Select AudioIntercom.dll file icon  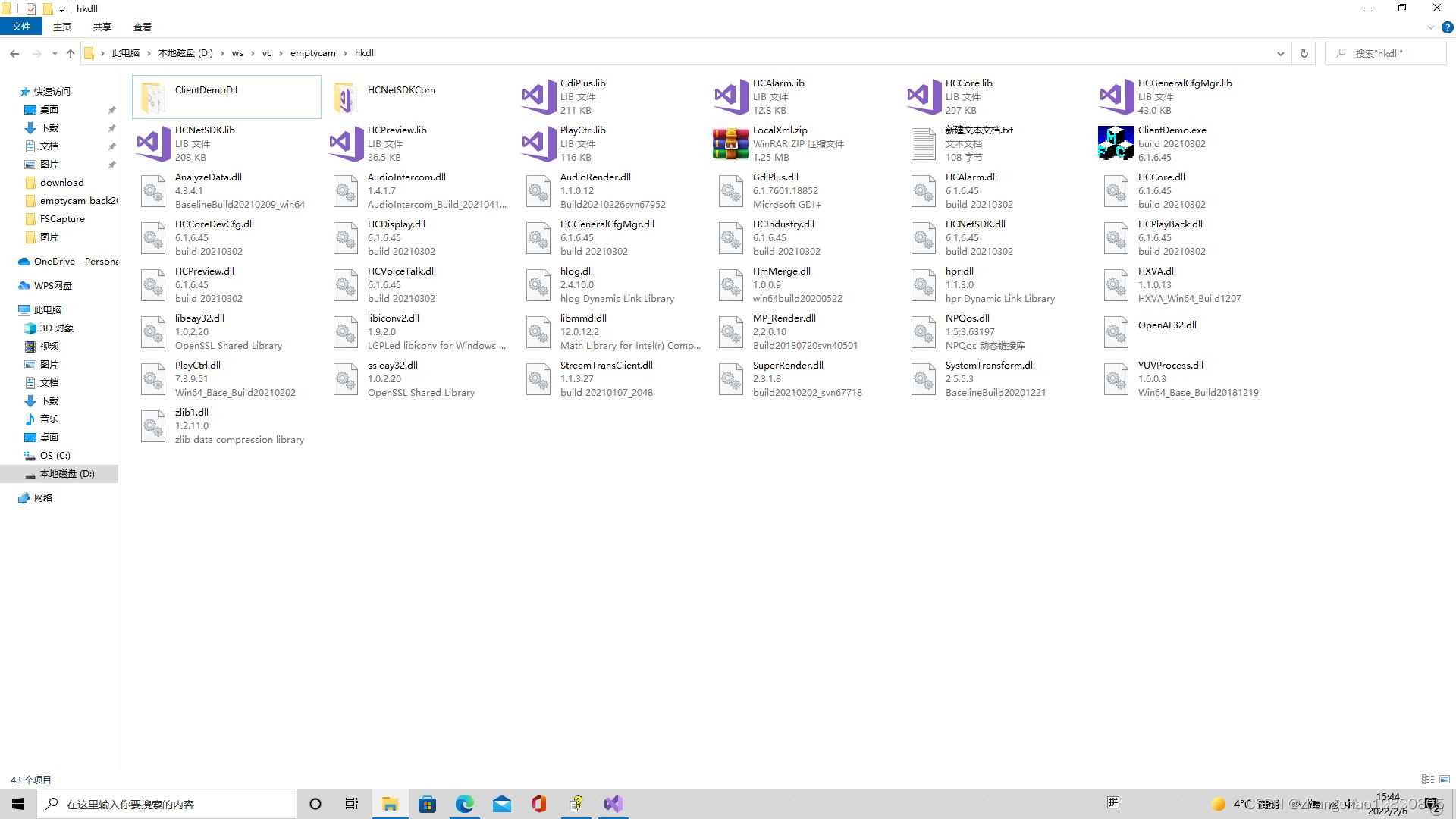pos(346,191)
